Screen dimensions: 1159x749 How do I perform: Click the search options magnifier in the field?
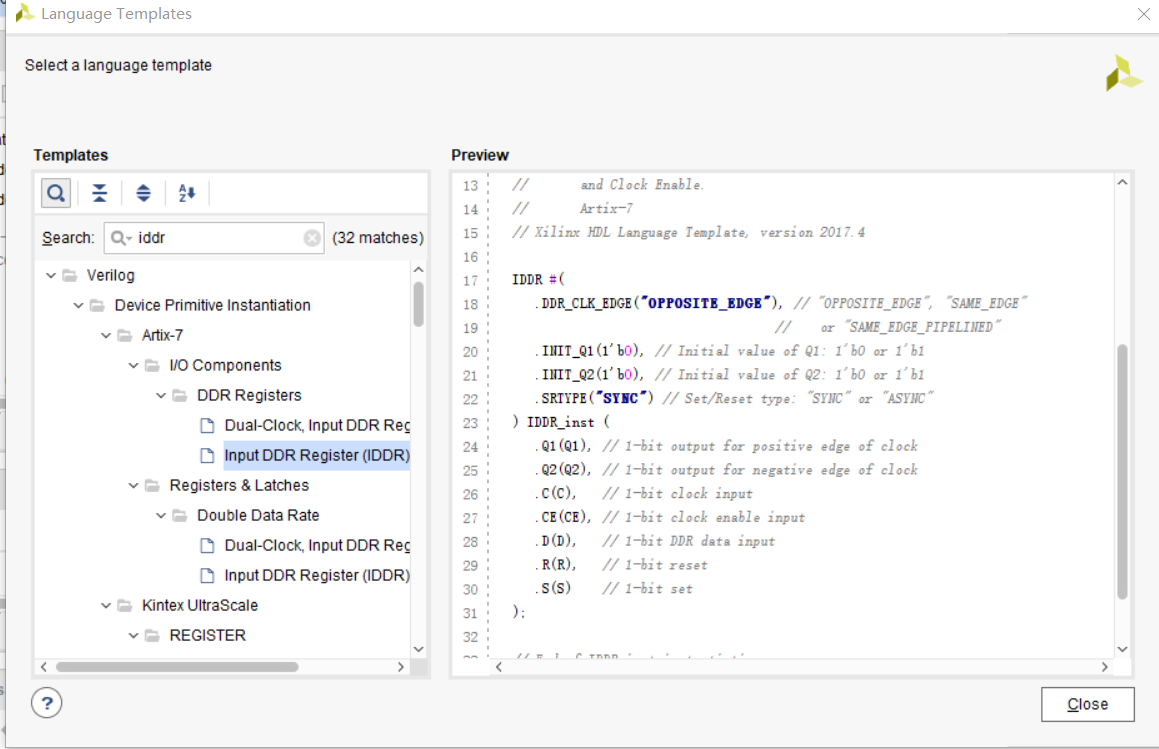click(121, 238)
